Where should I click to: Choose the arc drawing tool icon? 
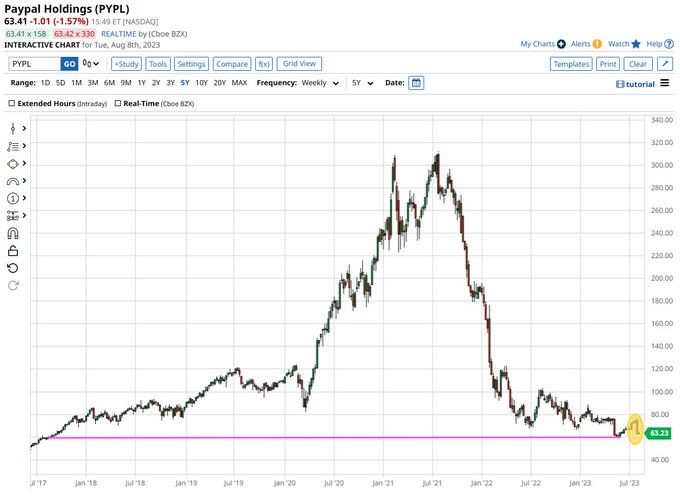tap(13, 181)
